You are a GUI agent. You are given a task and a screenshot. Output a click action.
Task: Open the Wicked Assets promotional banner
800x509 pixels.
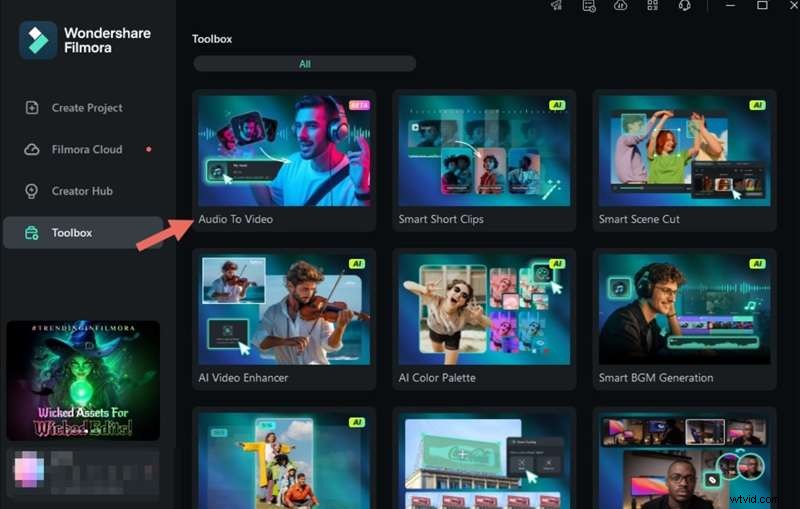coord(83,380)
